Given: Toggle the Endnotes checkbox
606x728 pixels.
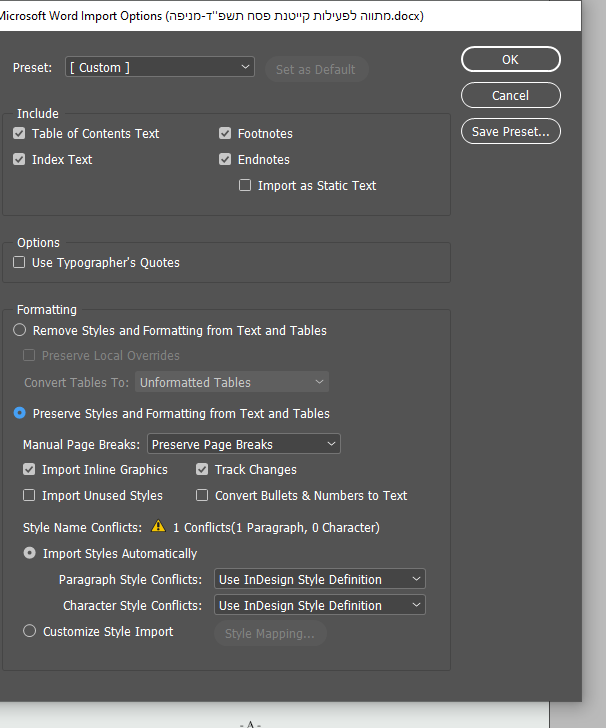Looking at the screenshot, I should (225, 159).
